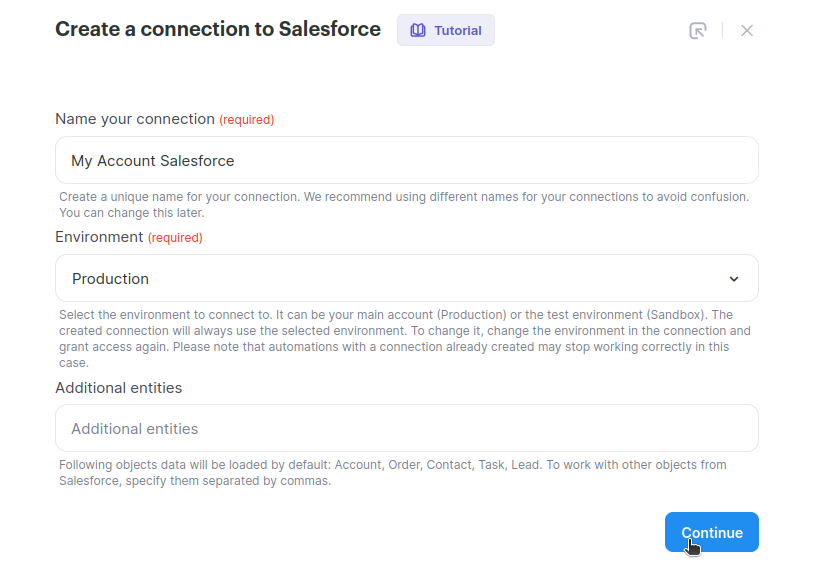This screenshot has height=585, width=813.
Task: Click the "Environment" field label
Action: [99, 237]
